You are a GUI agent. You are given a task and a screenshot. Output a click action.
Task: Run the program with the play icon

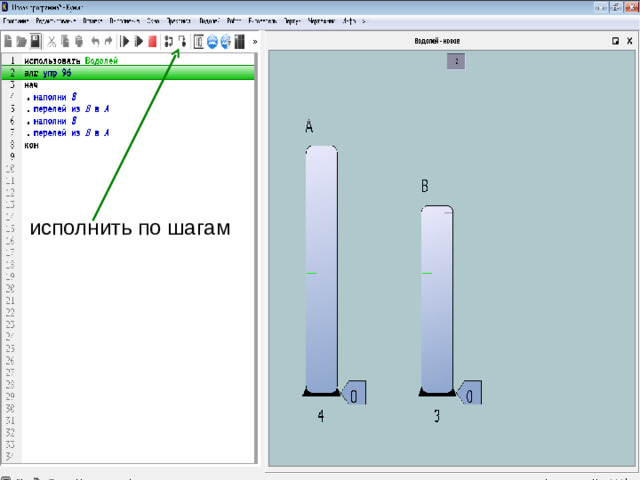tap(125, 42)
